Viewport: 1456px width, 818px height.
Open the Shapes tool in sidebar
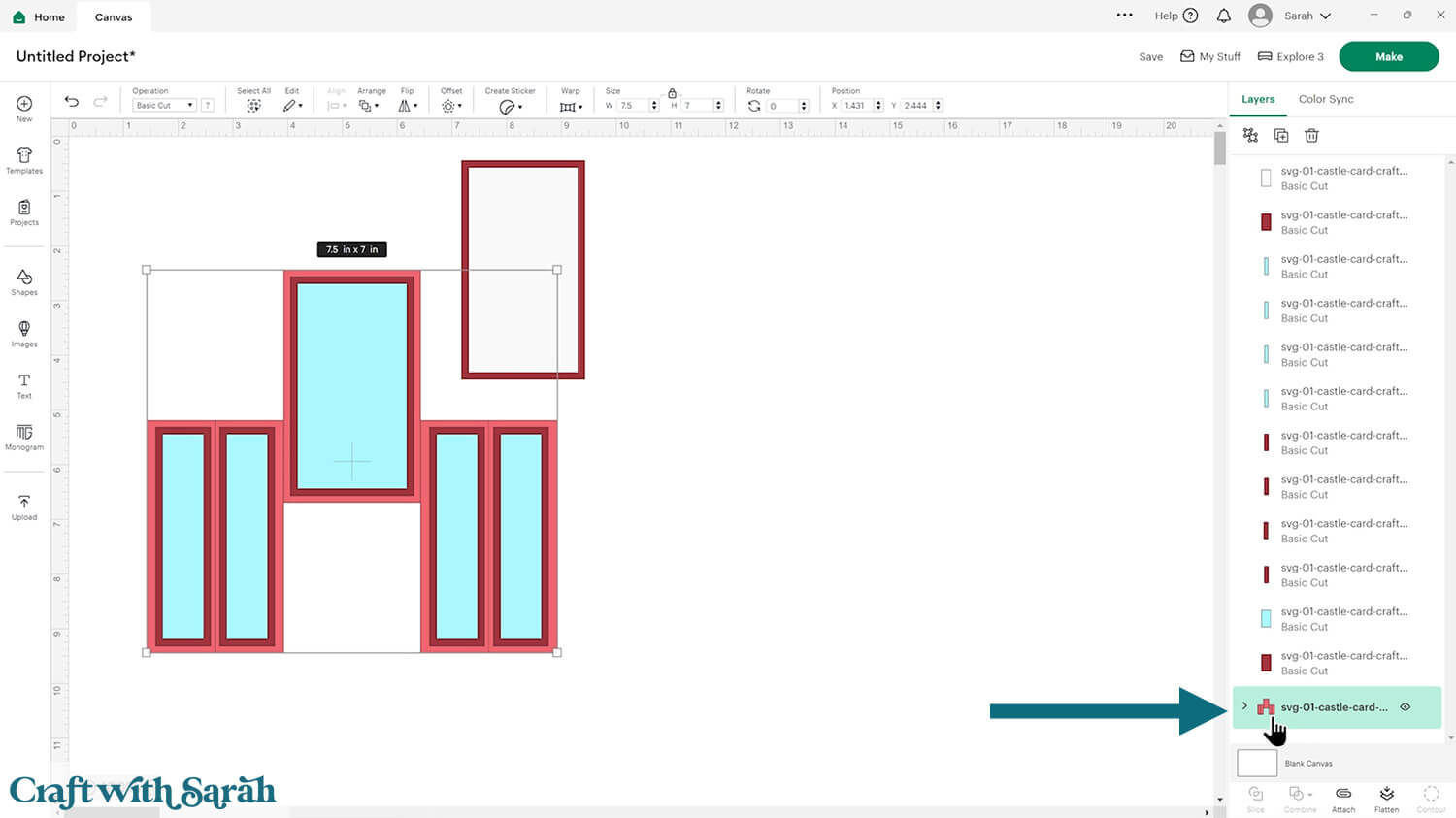tap(24, 282)
